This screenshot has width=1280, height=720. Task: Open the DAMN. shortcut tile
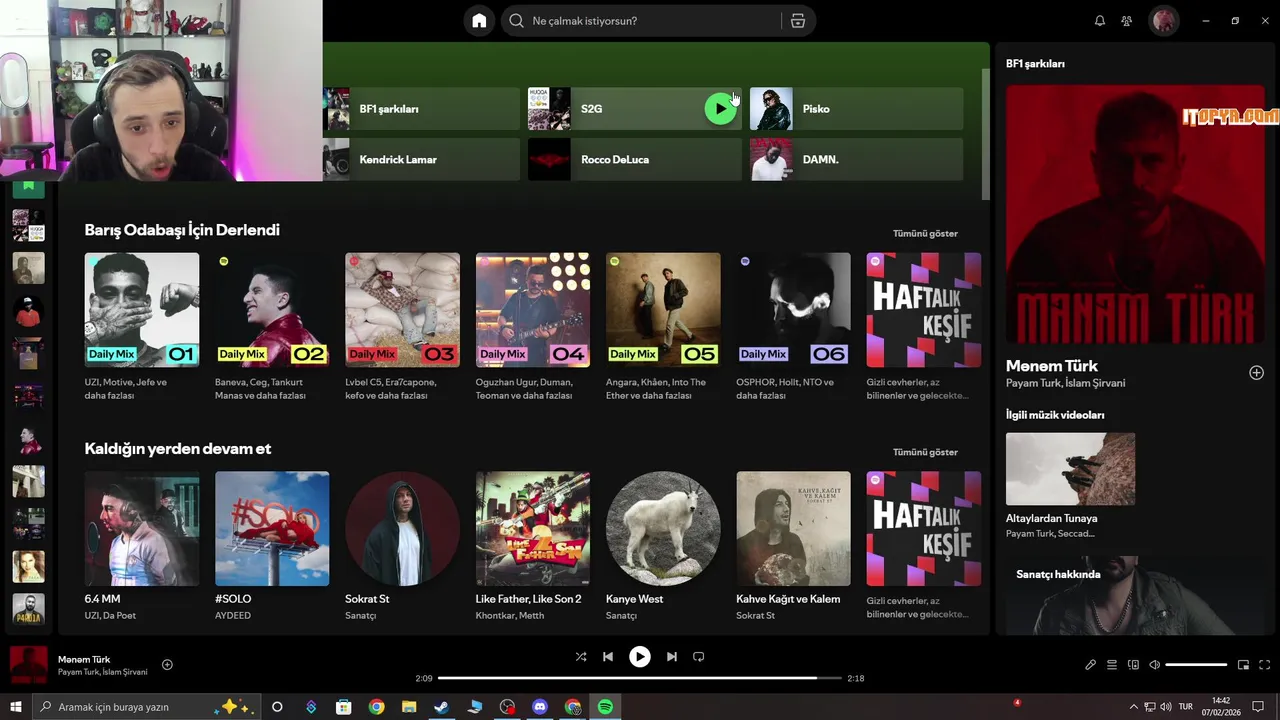(x=856, y=159)
